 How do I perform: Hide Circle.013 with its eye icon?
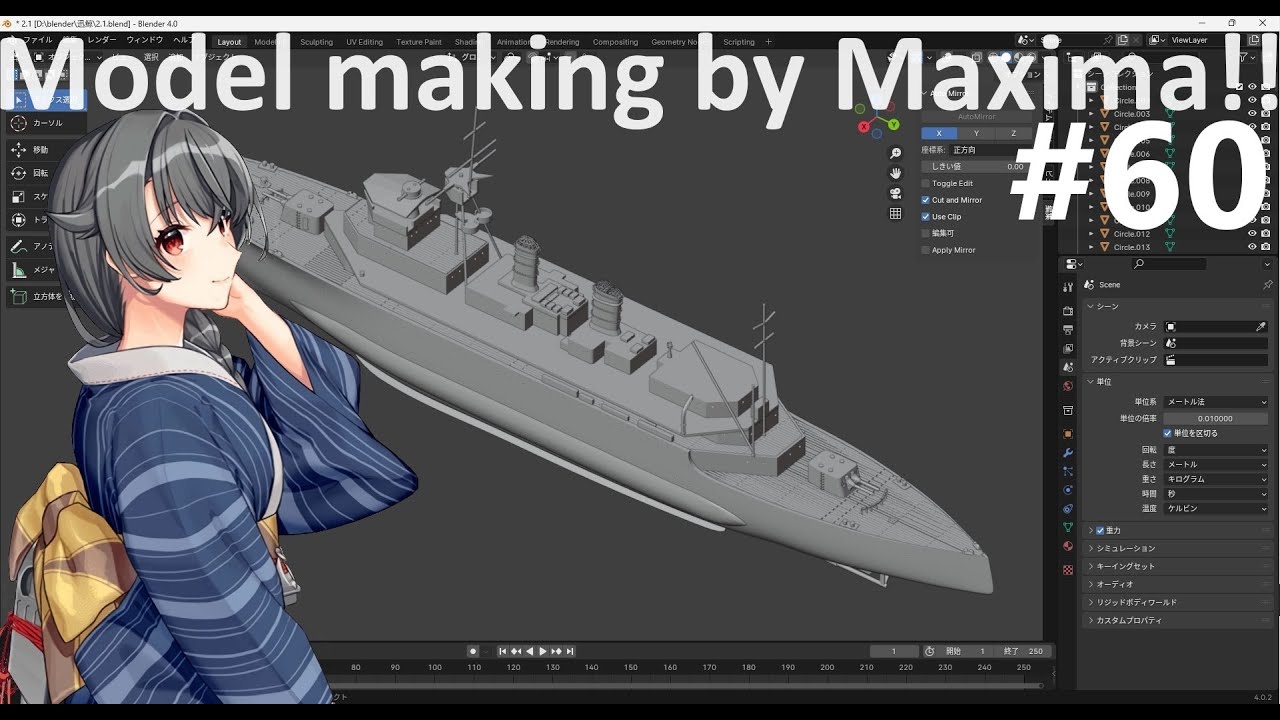[x=1252, y=247]
